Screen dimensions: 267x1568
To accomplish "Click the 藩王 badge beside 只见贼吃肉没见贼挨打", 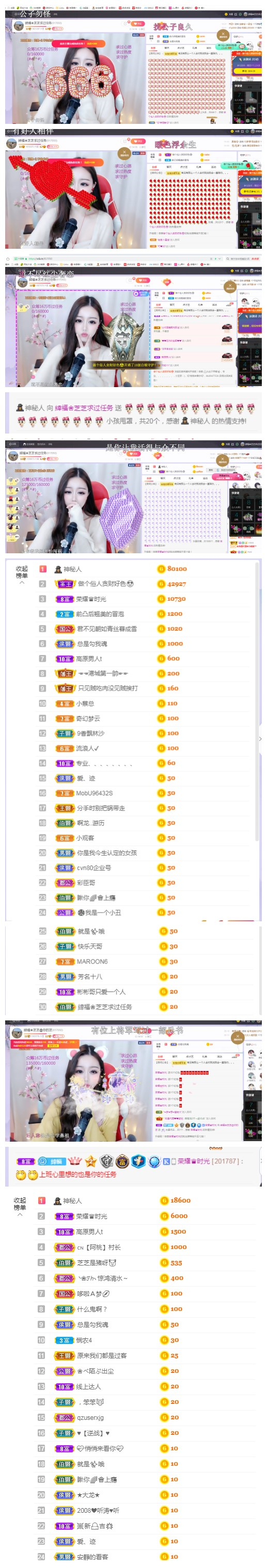I will (65, 689).
